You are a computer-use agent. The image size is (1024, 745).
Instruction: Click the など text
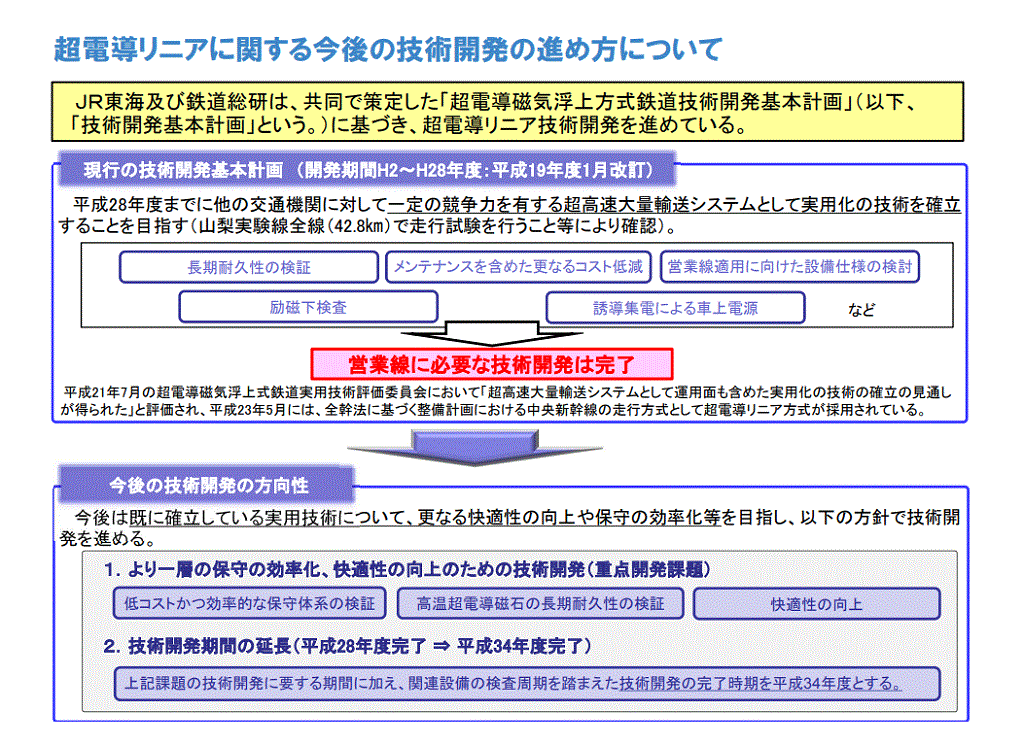coord(861,309)
